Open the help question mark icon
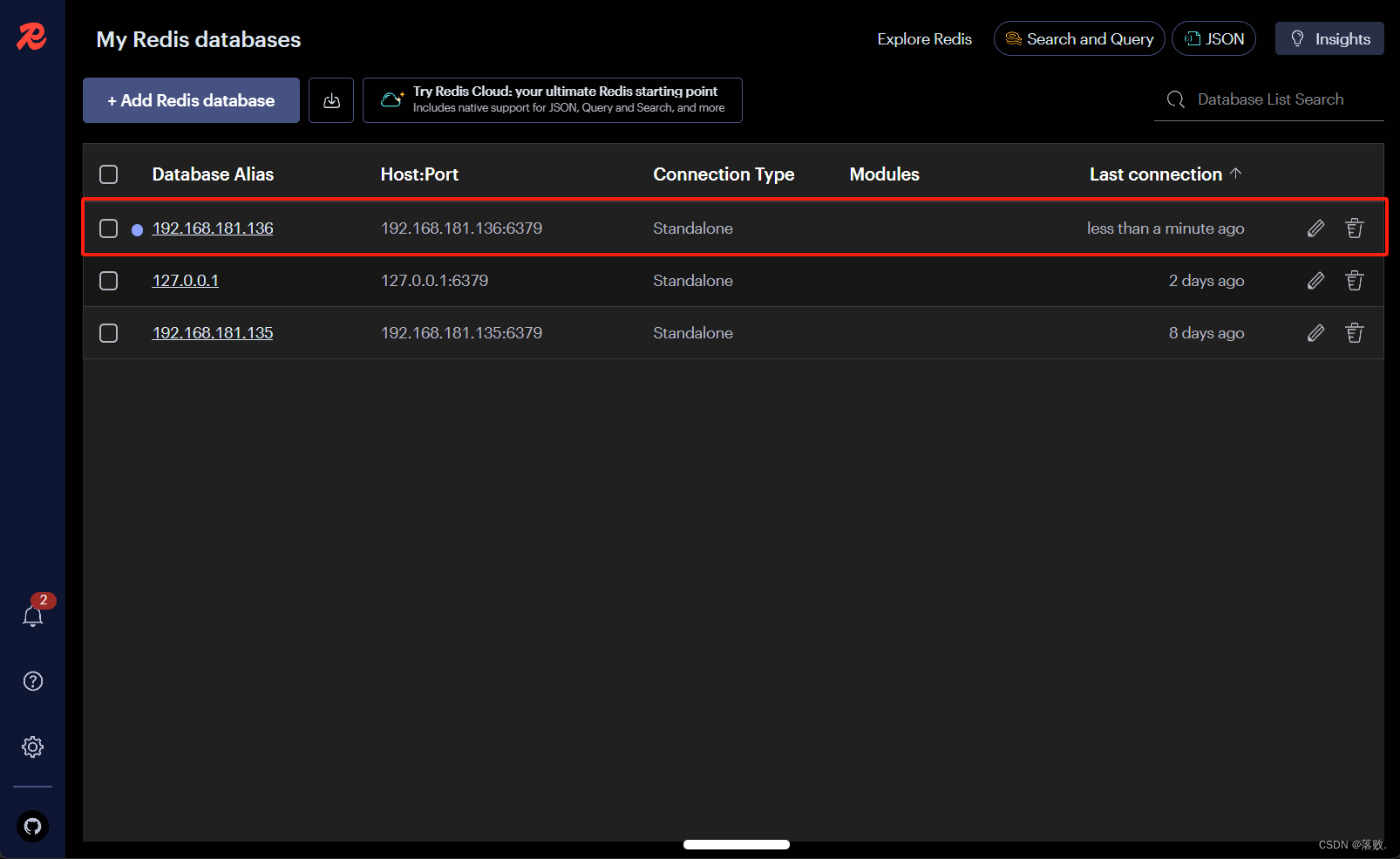The image size is (1400, 859). 33,681
